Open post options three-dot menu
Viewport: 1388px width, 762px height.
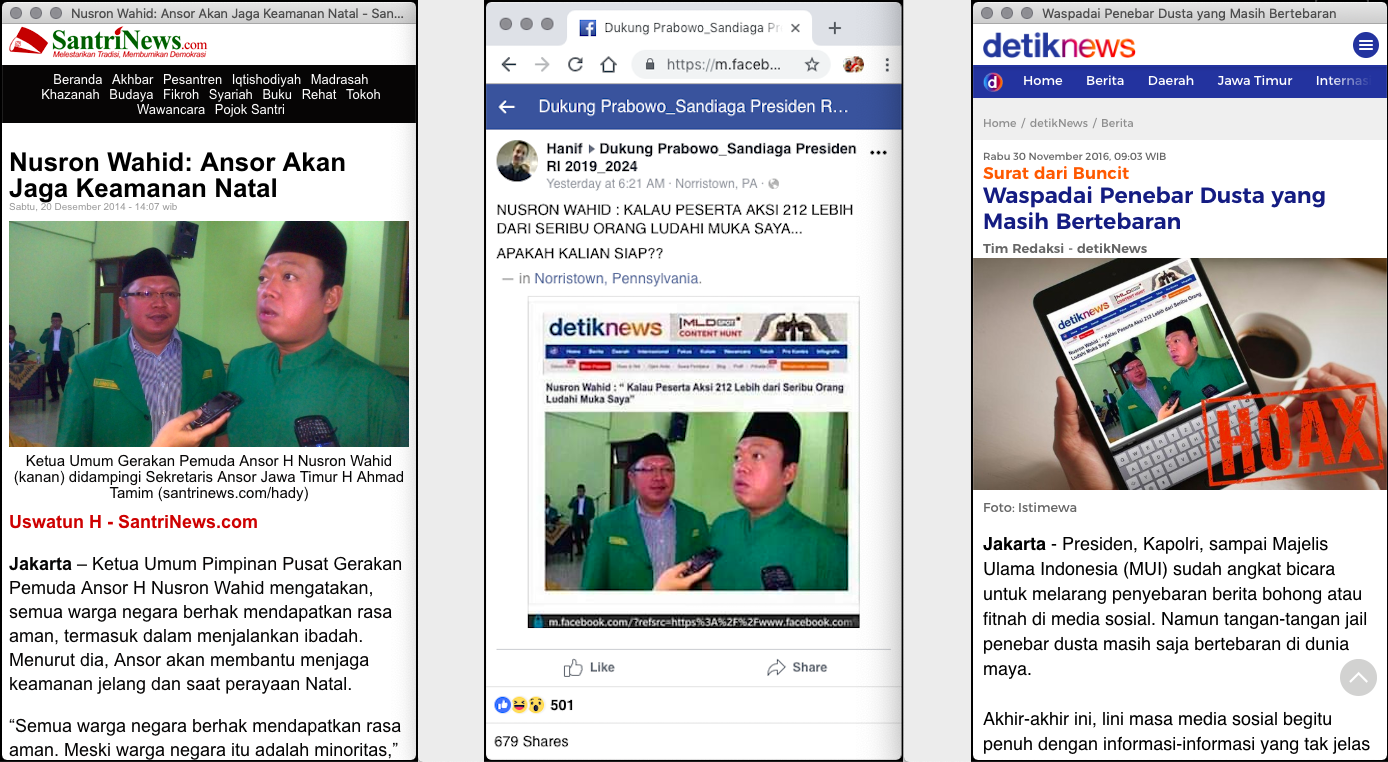(878, 153)
